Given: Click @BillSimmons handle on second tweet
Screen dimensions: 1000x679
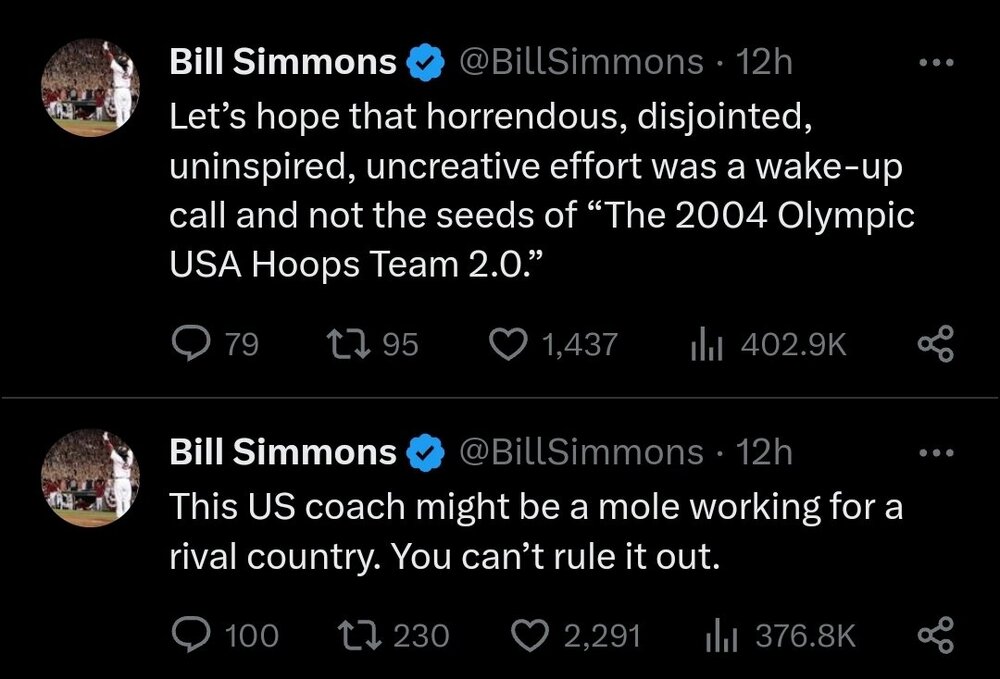Looking at the screenshot, I should coord(580,453).
